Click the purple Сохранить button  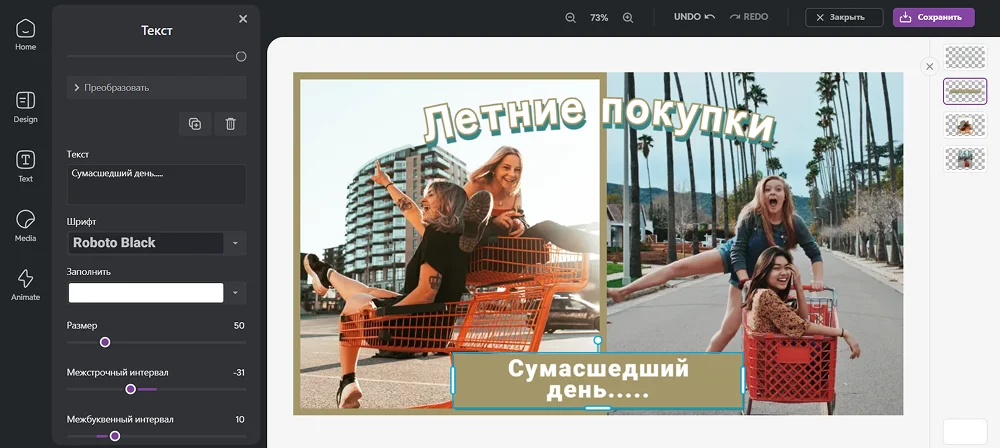point(933,17)
